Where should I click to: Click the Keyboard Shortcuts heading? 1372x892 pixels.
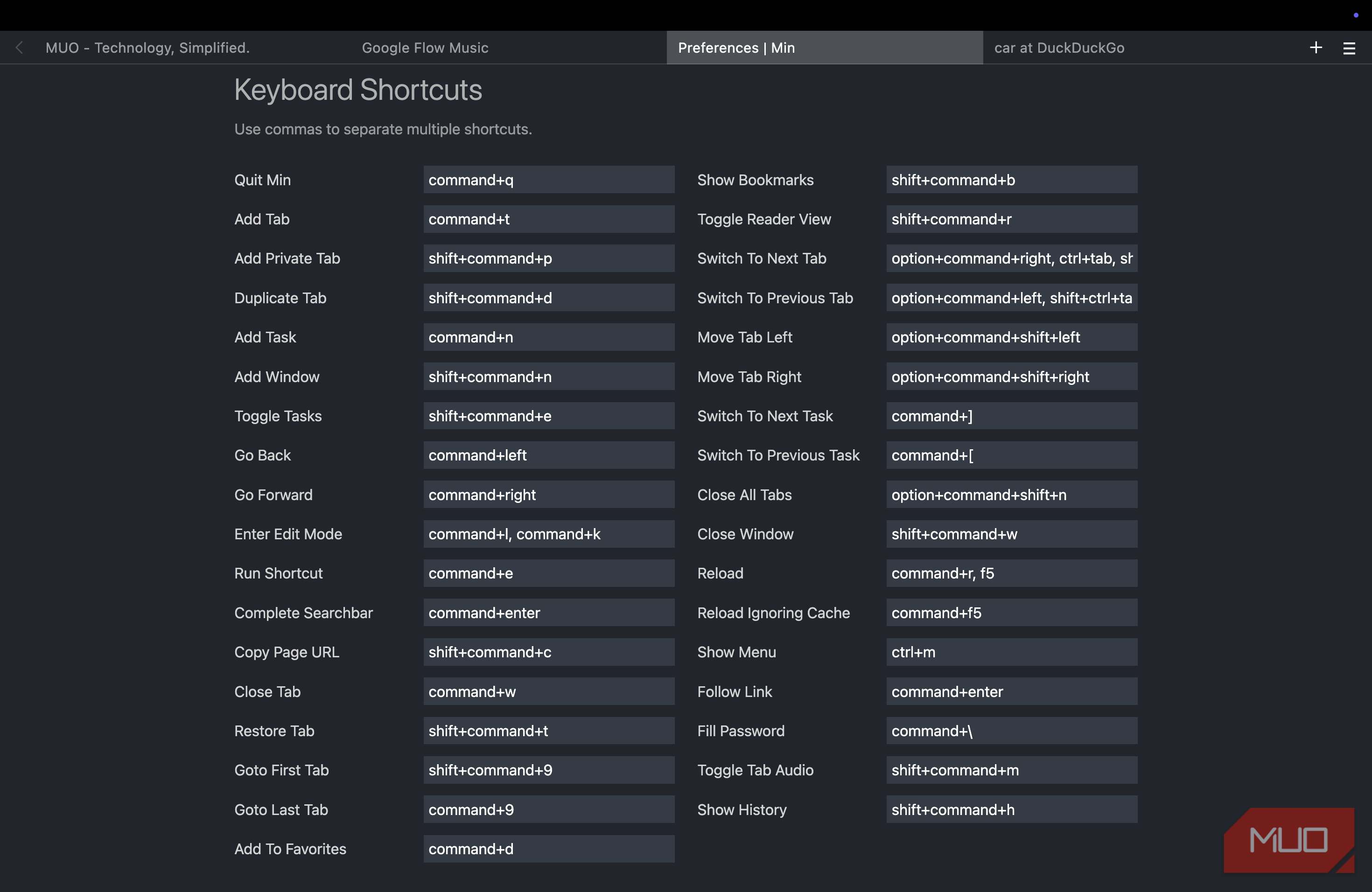(x=358, y=91)
